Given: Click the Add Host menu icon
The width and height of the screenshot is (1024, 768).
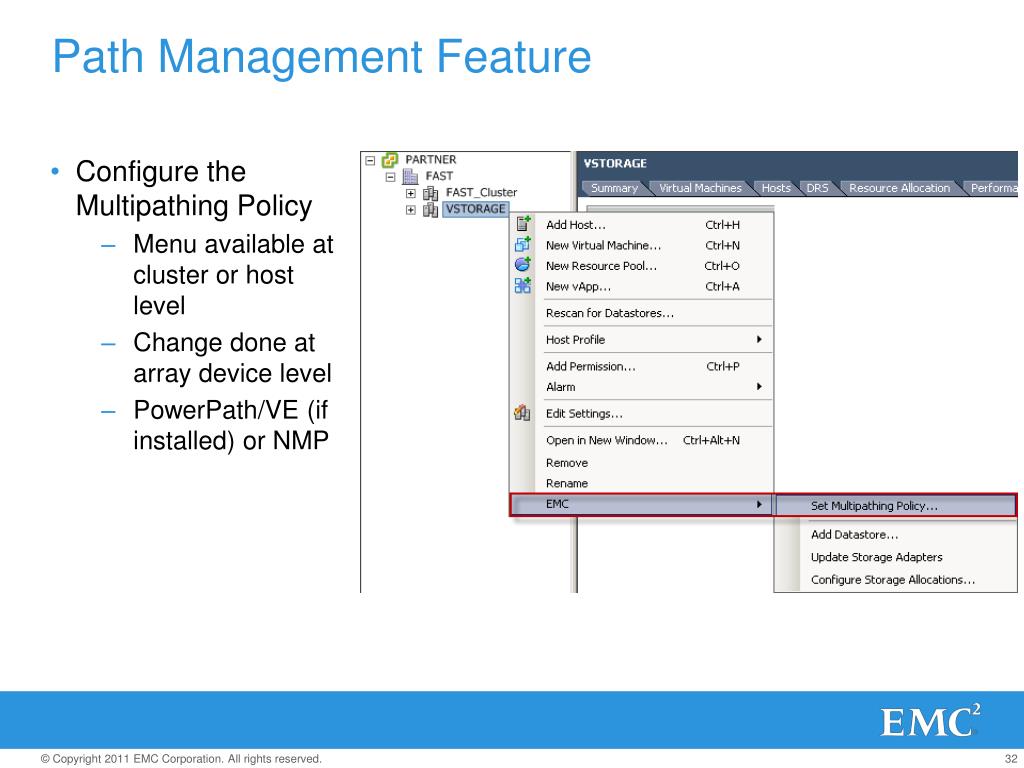Looking at the screenshot, I should [x=522, y=224].
